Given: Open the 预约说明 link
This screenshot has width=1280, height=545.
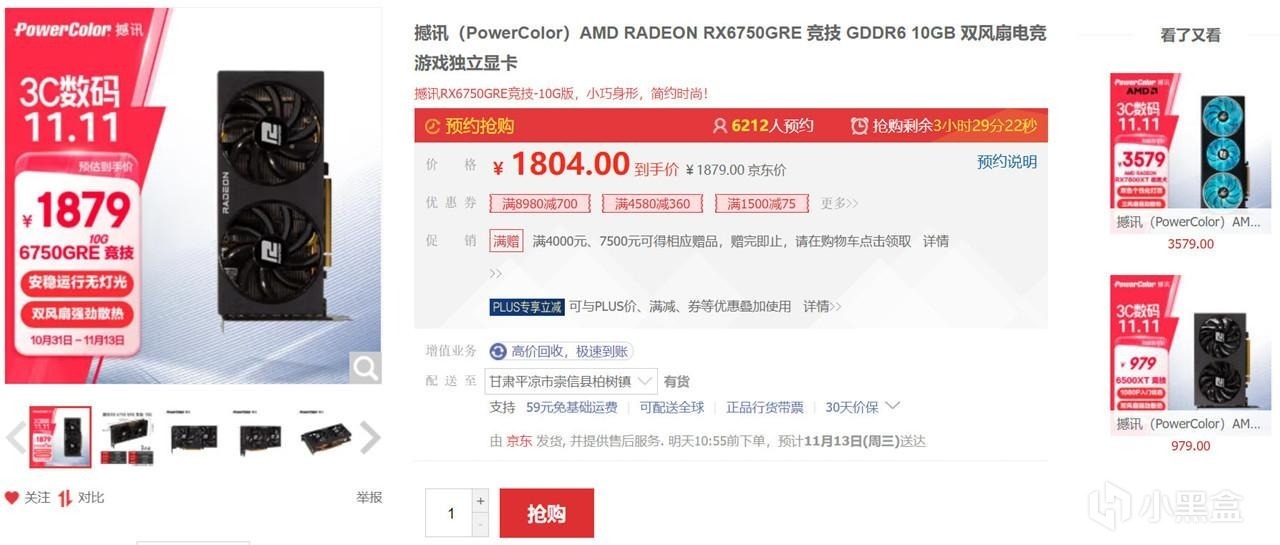Looking at the screenshot, I should (x=1007, y=162).
